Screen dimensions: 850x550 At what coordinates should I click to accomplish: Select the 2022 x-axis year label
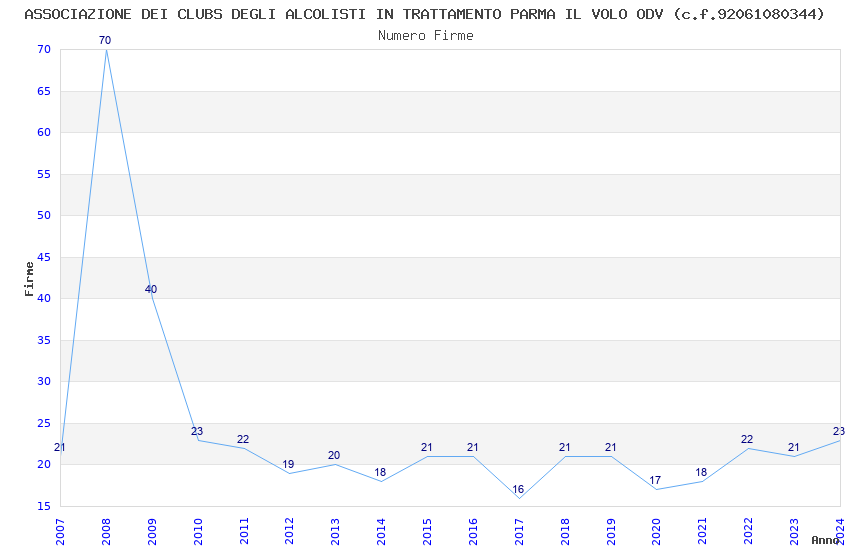749,532
